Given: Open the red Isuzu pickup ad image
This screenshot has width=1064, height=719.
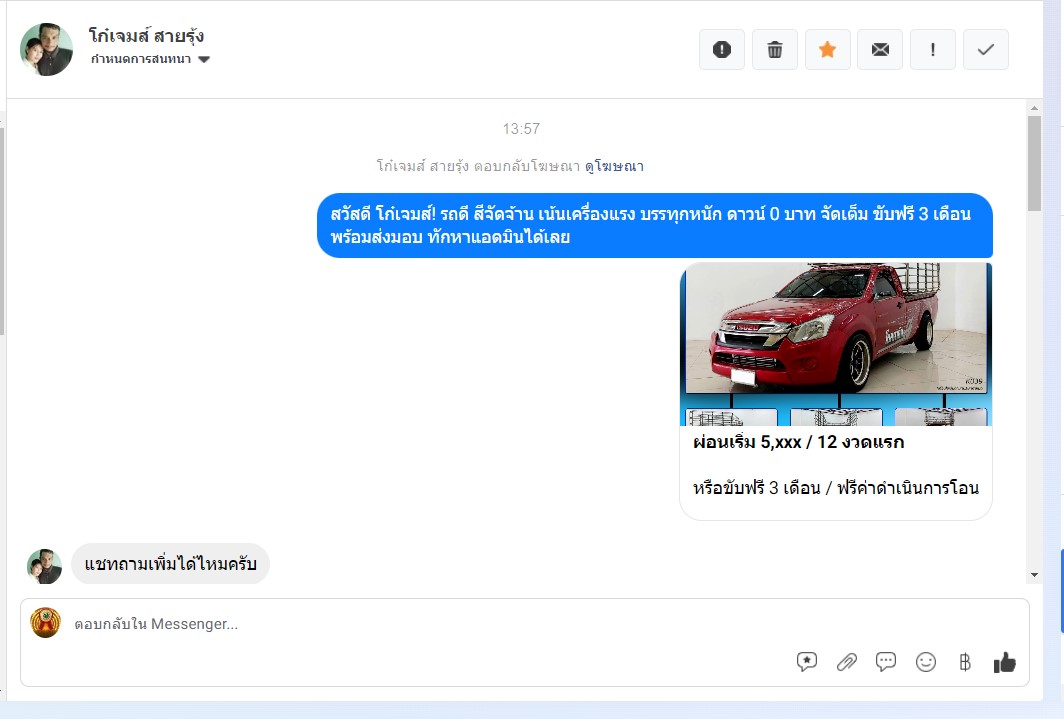Looking at the screenshot, I should click(836, 344).
